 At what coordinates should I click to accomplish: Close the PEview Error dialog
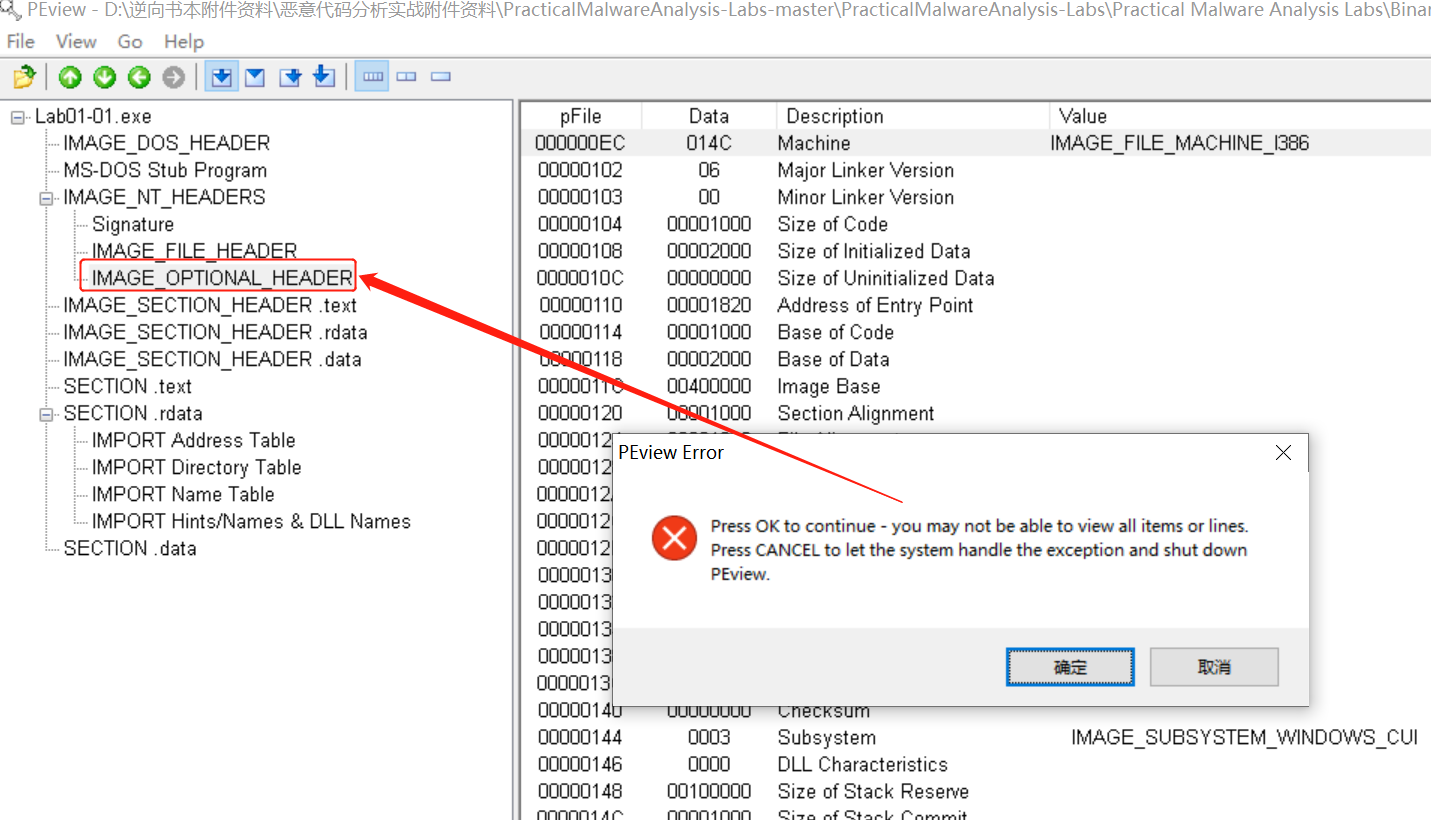pos(1283,453)
